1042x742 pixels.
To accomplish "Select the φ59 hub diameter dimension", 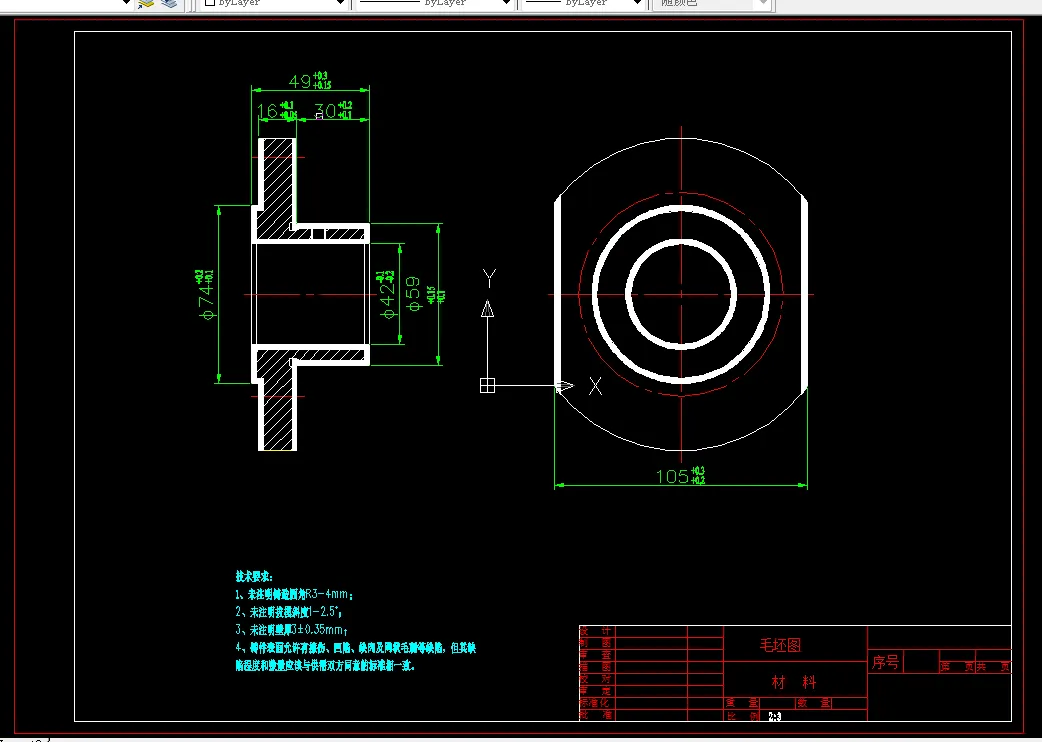I will click(x=413, y=294).
